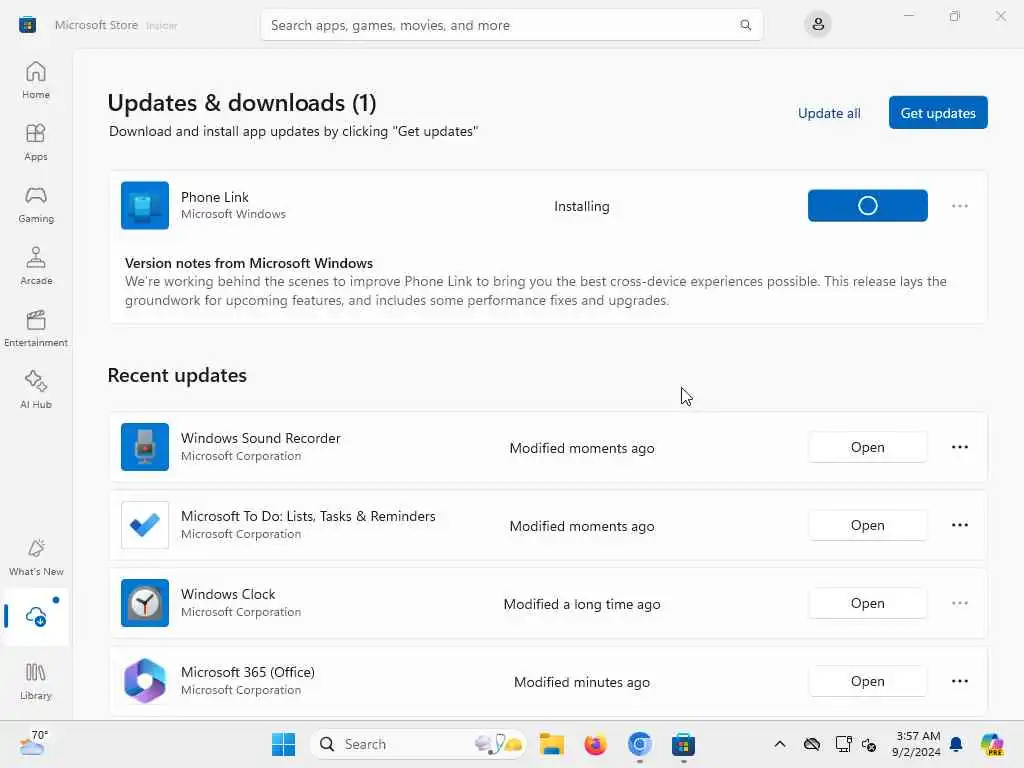Select the Downloads cloud icon in sidebar
This screenshot has height=768, width=1024.
[x=36, y=616]
